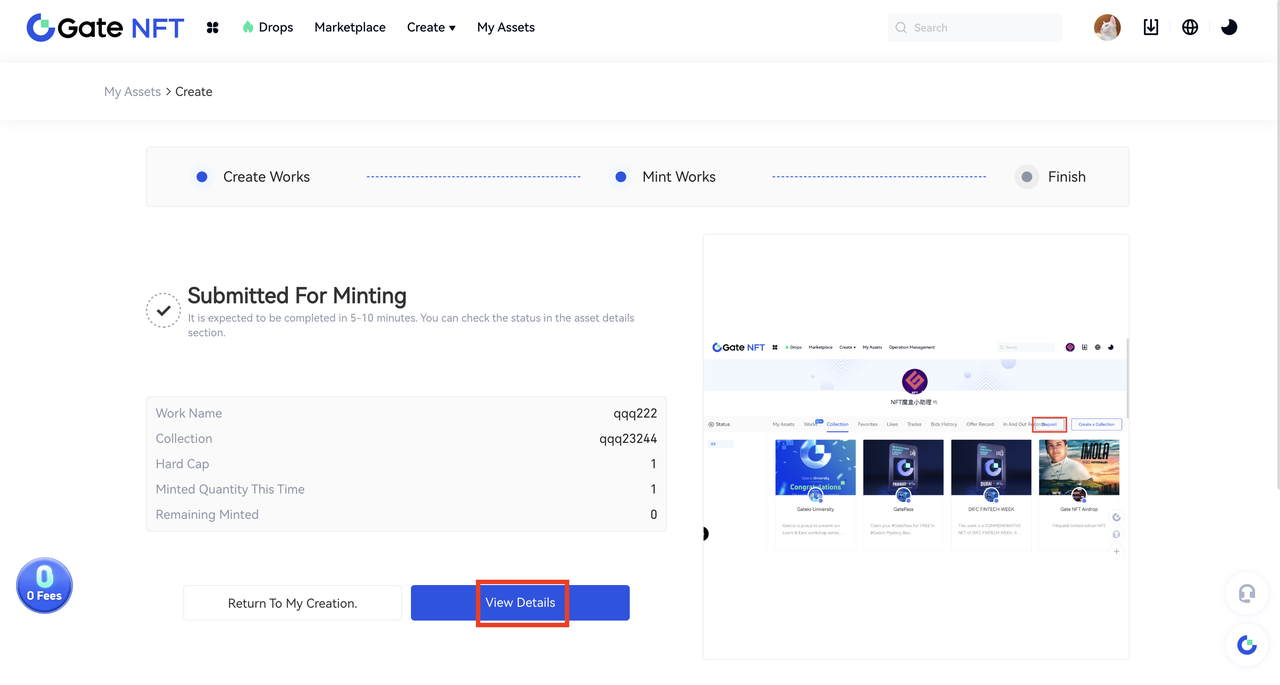Image resolution: width=1280 pixels, height=685 pixels.
Task: Open the Drops menu item
Action: 268,28
